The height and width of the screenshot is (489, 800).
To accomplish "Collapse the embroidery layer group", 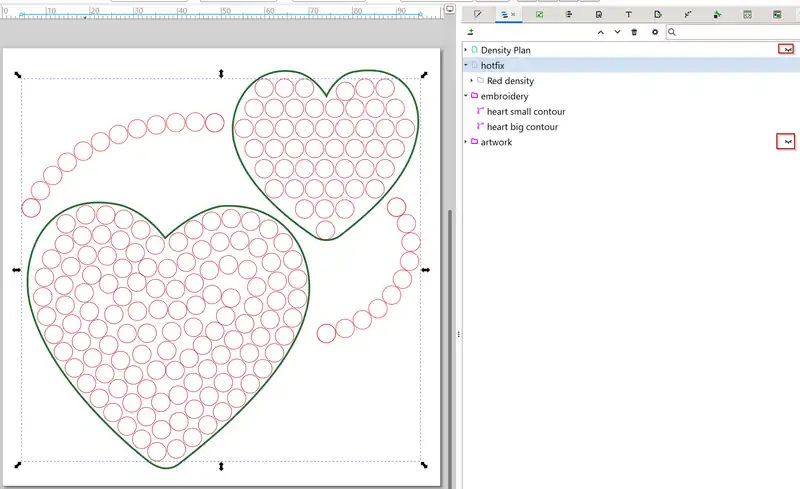I will 467,96.
